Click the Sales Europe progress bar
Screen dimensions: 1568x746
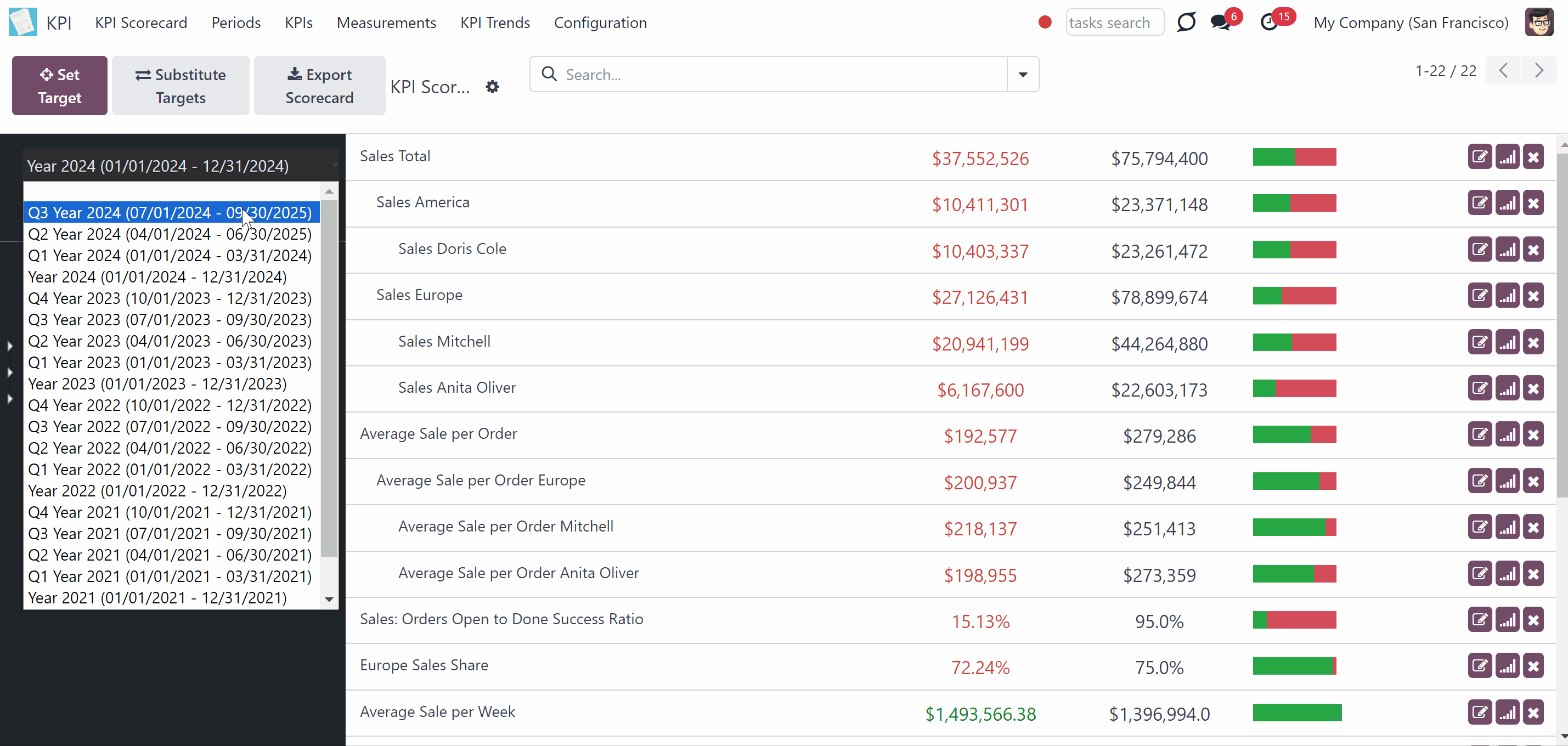point(1294,296)
